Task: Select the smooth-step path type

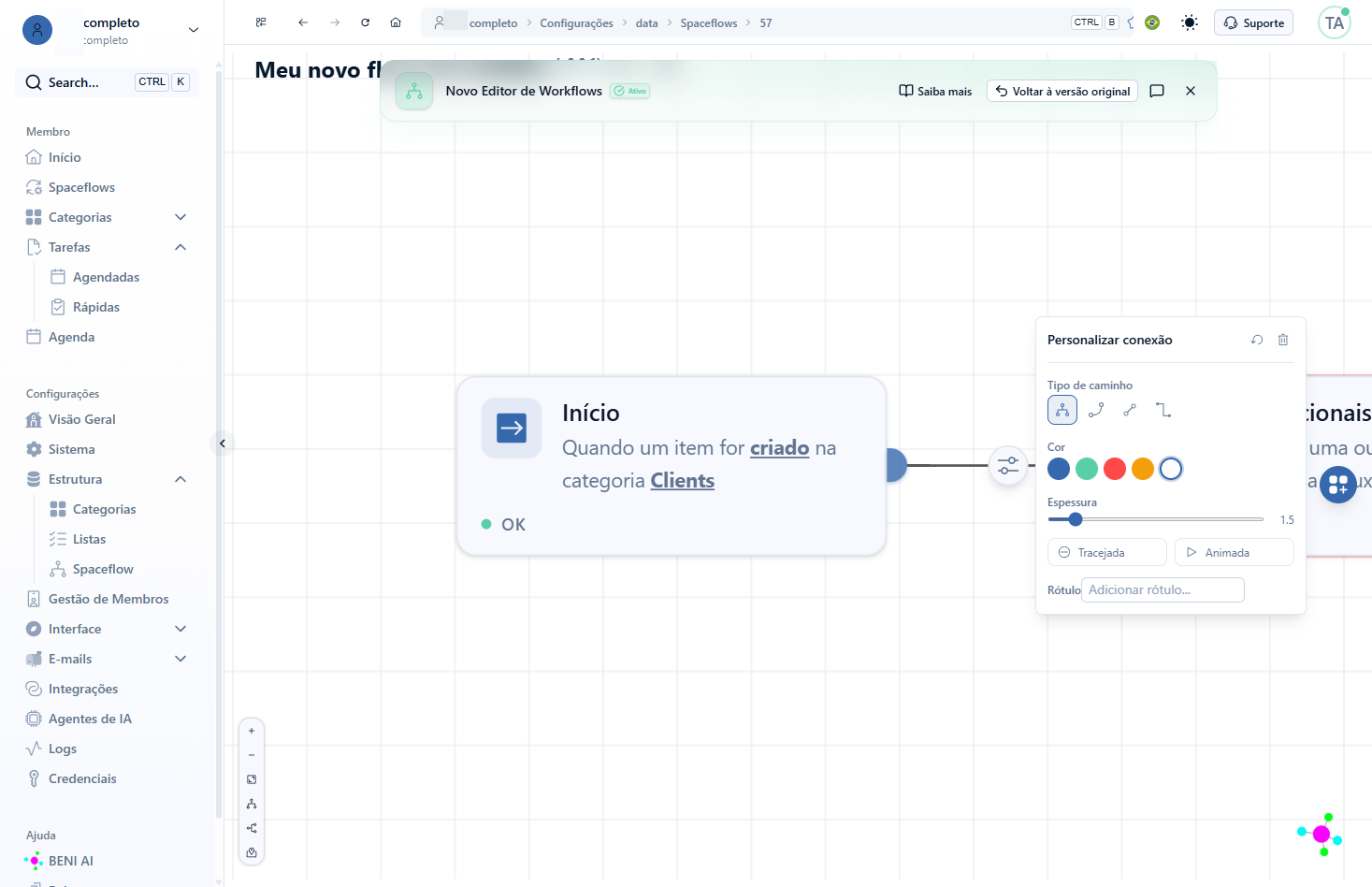Action: click(1062, 410)
